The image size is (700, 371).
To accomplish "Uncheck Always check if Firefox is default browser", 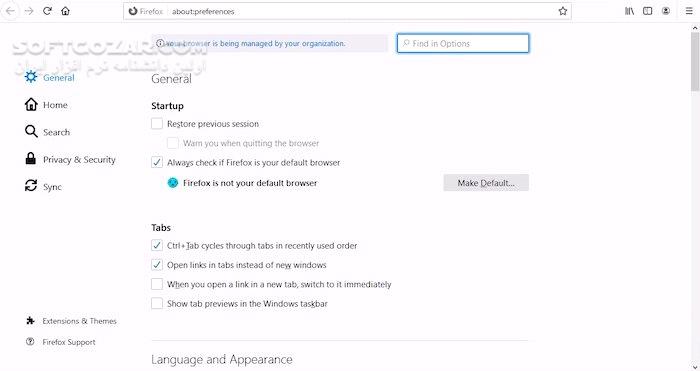I will click(x=157, y=162).
